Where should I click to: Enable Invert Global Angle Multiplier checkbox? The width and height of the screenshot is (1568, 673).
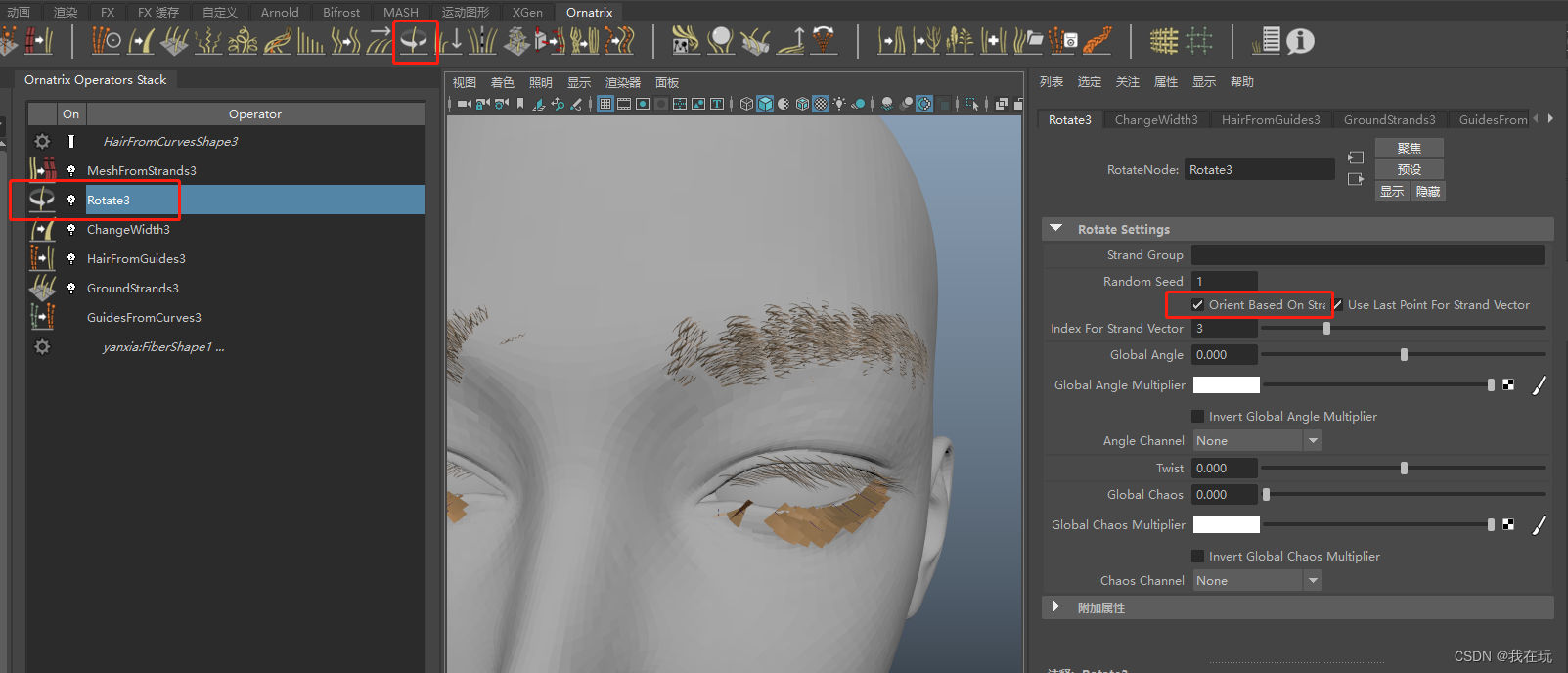(x=1197, y=417)
